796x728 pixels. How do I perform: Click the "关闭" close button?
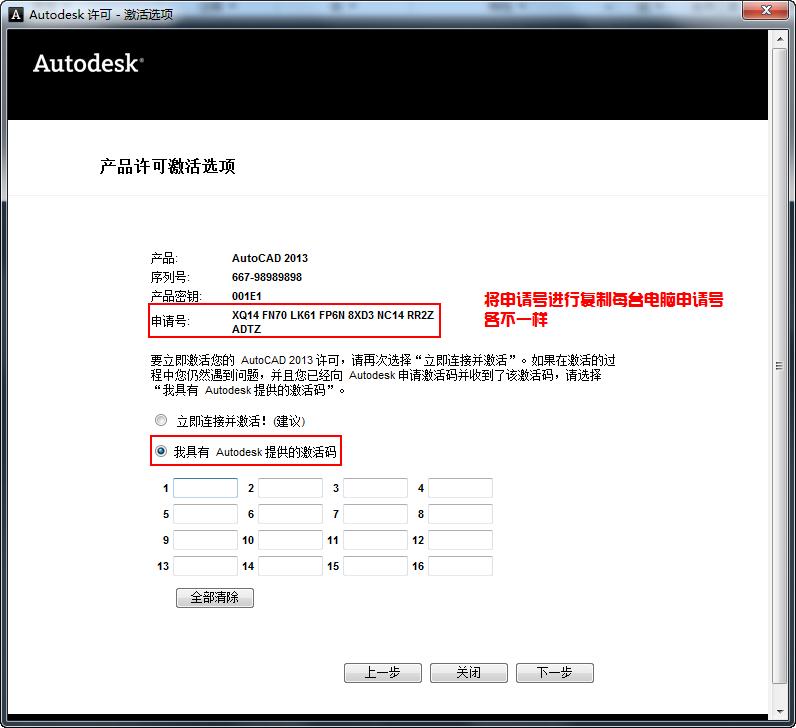tap(469, 673)
